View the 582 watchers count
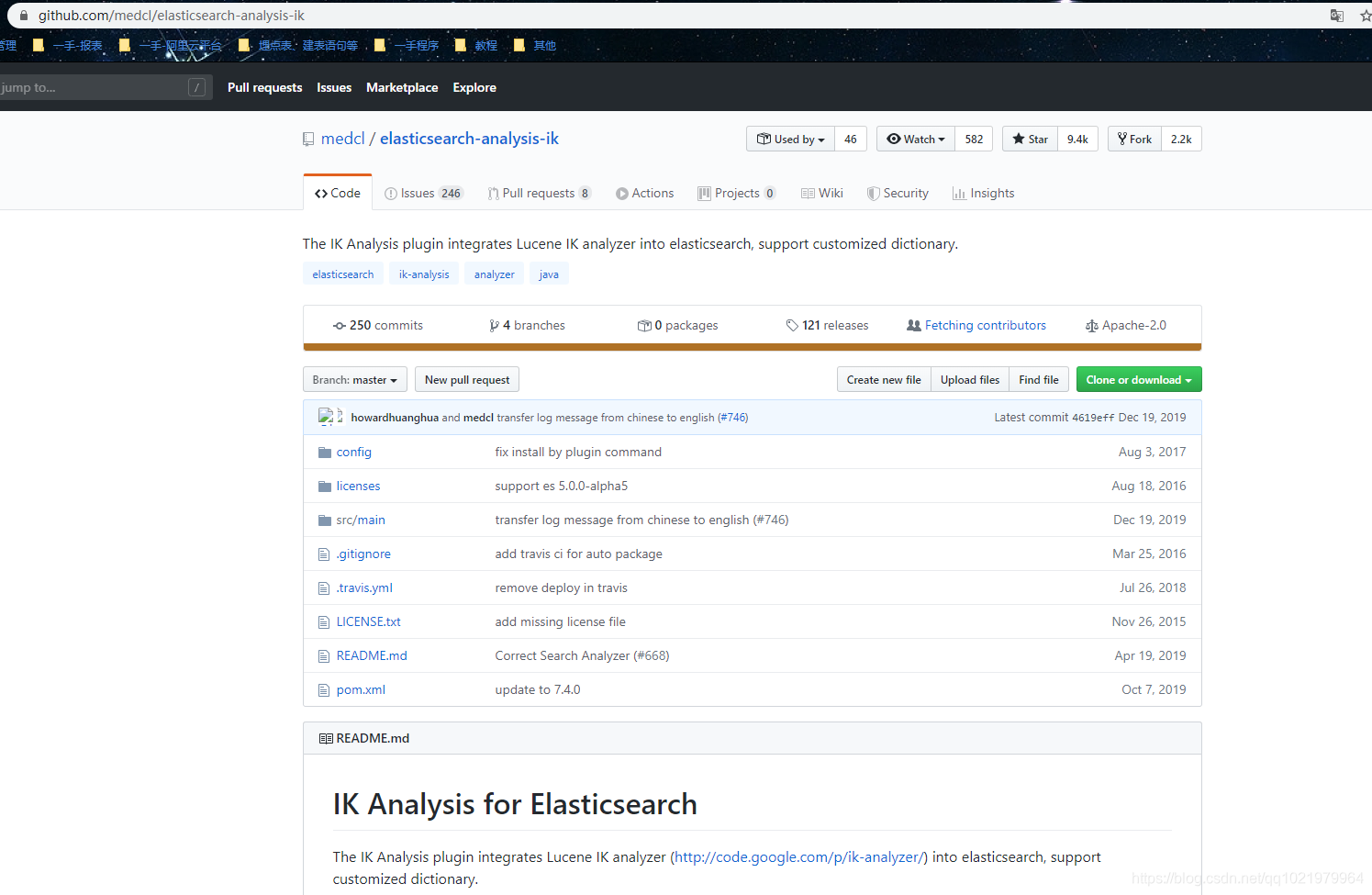This screenshot has width=1372, height=895. click(974, 139)
